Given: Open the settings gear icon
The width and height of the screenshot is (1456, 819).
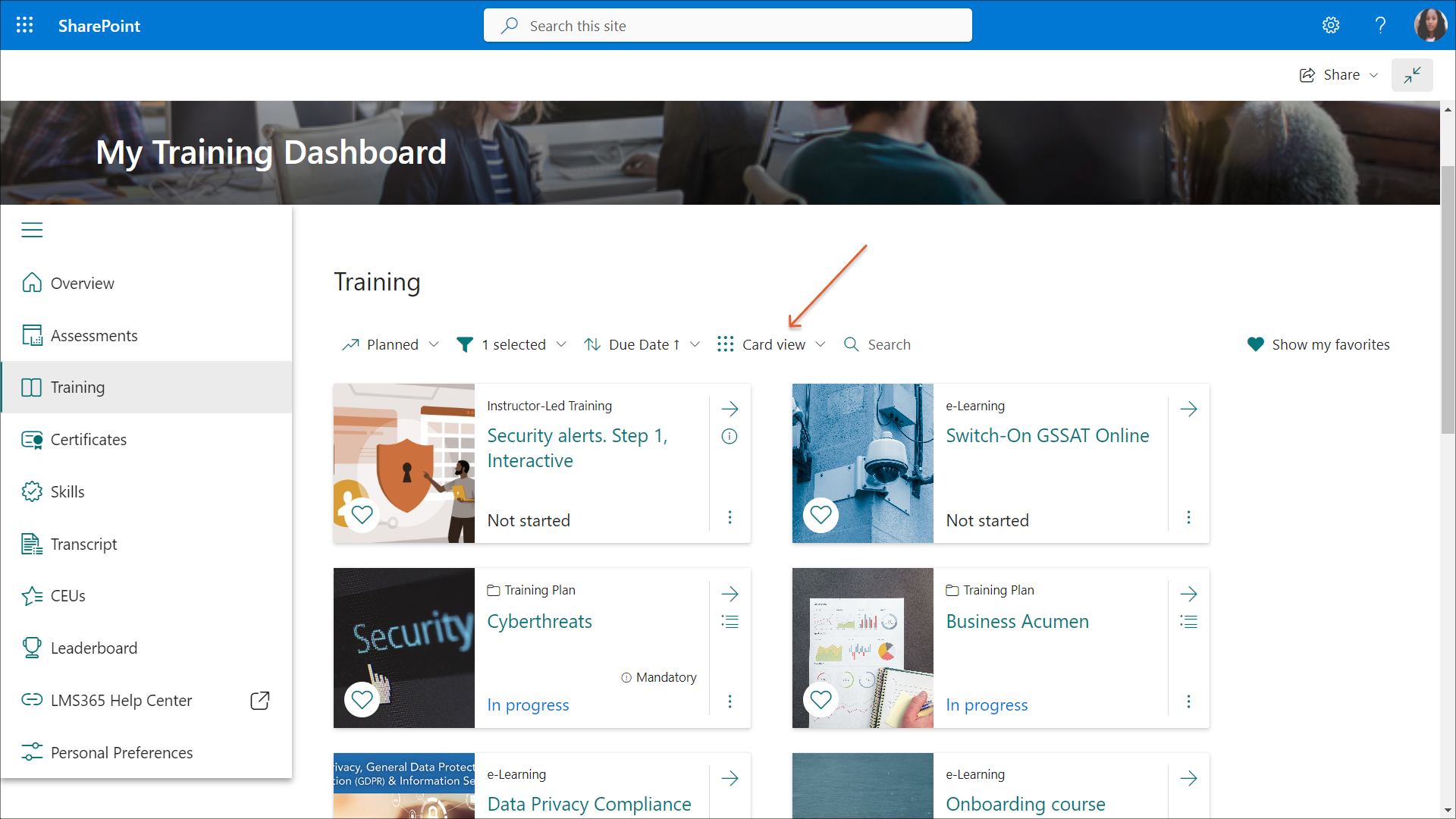Looking at the screenshot, I should (x=1331, y=25).
